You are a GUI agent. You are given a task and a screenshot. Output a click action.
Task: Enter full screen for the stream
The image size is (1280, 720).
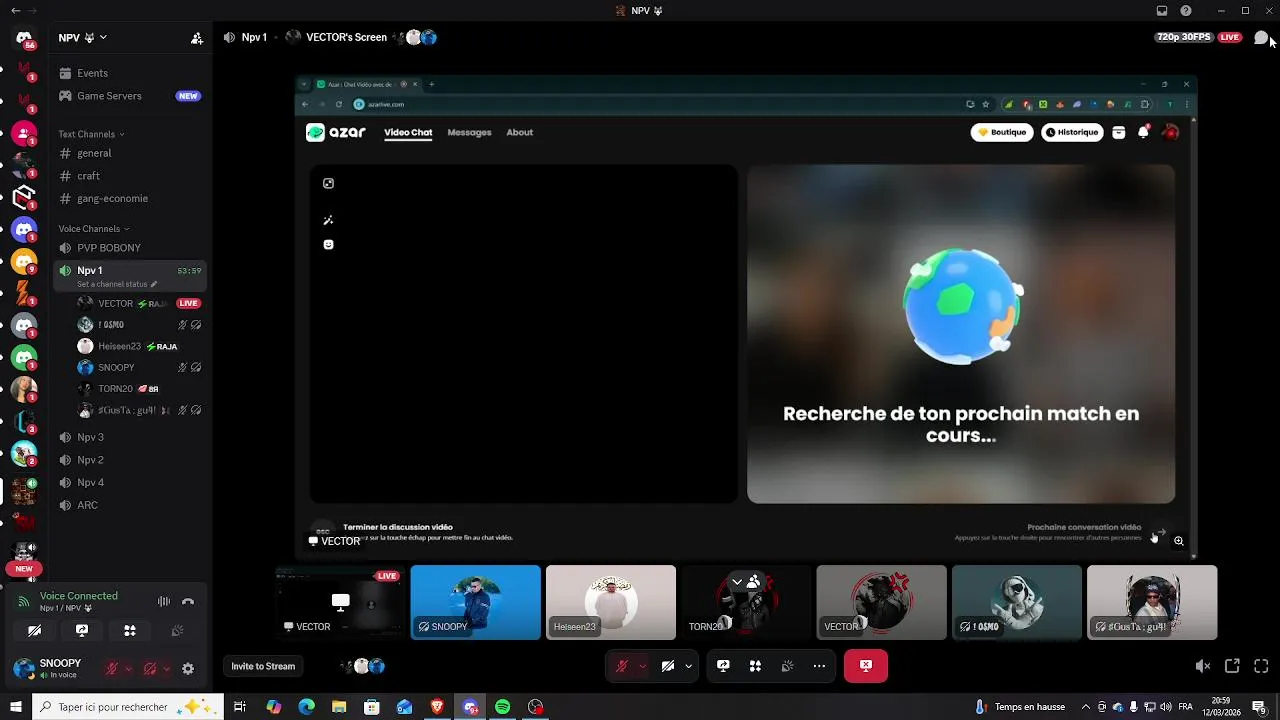(x=1261, y=666)
